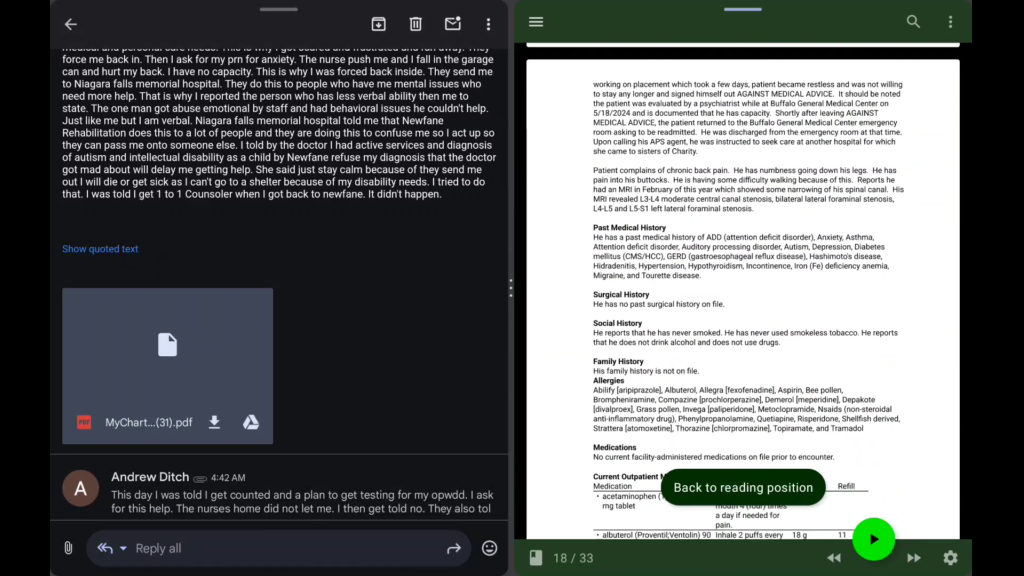Open reader settings gear icon
The height and width of the screenshot is (576, 1024).
[950, 558]
